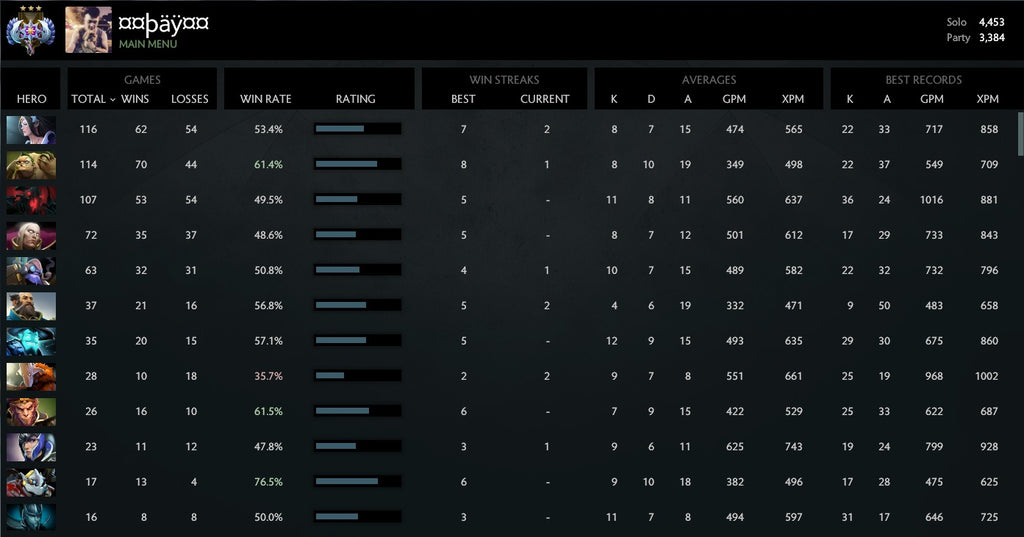The image size is (1024, 537).
Task: Click the BEST win streaks column header
Action: [x=463, y=99]
